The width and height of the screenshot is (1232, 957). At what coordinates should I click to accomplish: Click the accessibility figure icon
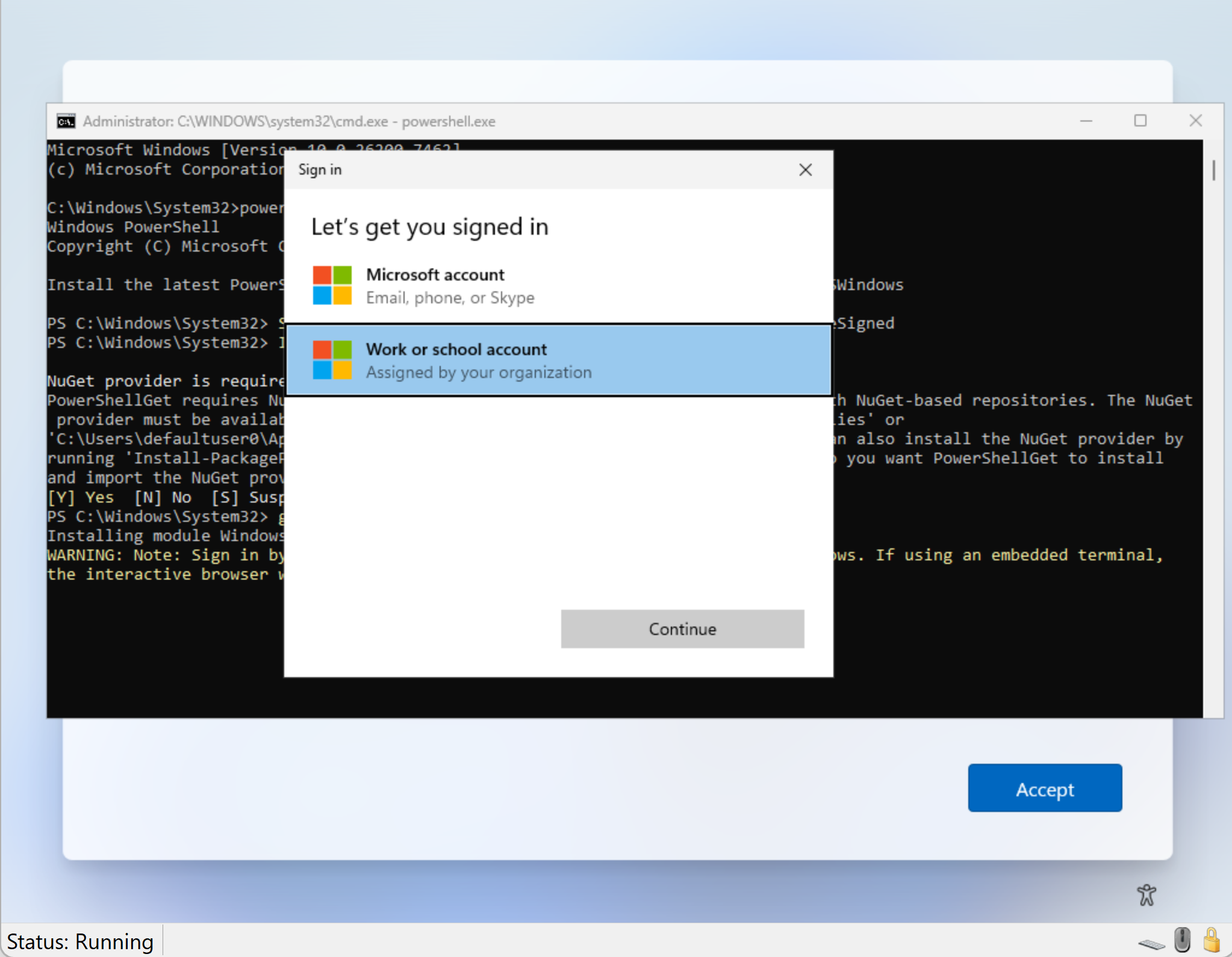1146,894
